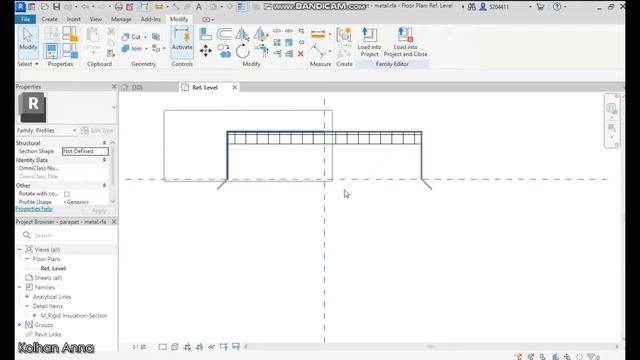Click Load into Project

click(x=369, y=42)
